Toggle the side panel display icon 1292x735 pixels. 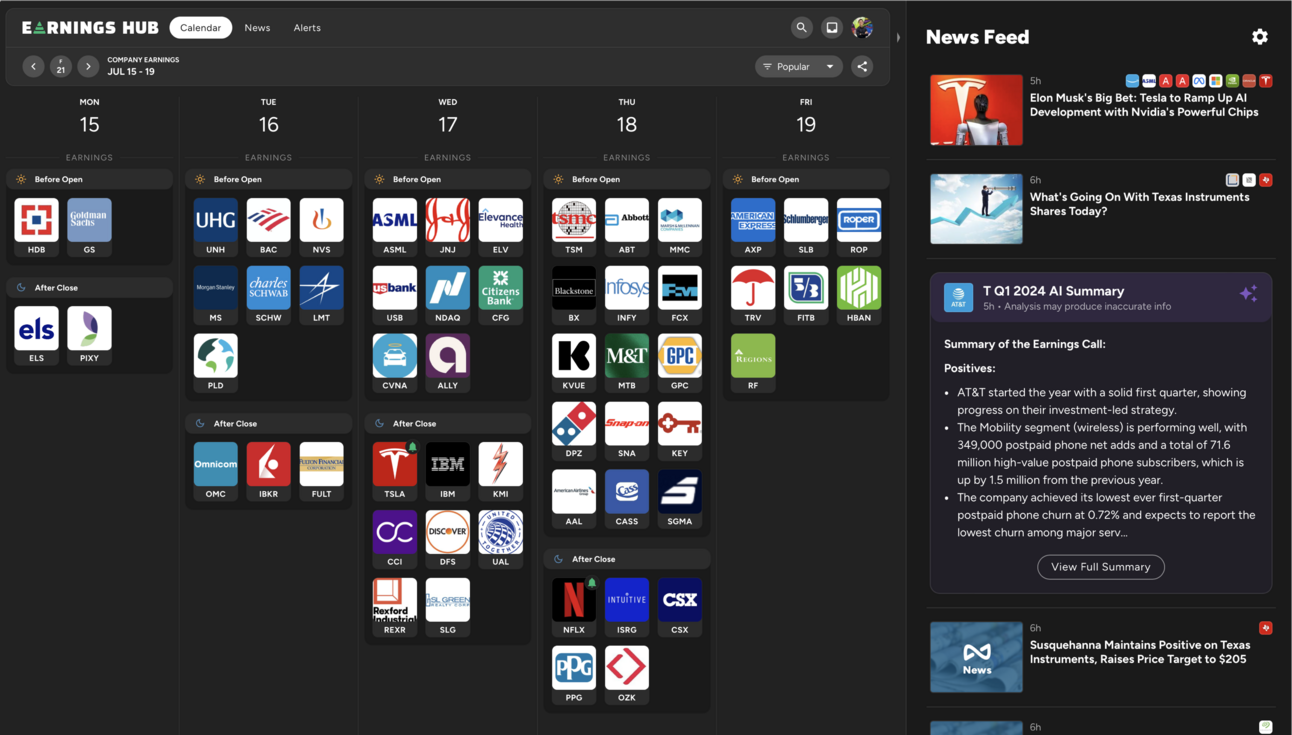(x=831, y=28)
